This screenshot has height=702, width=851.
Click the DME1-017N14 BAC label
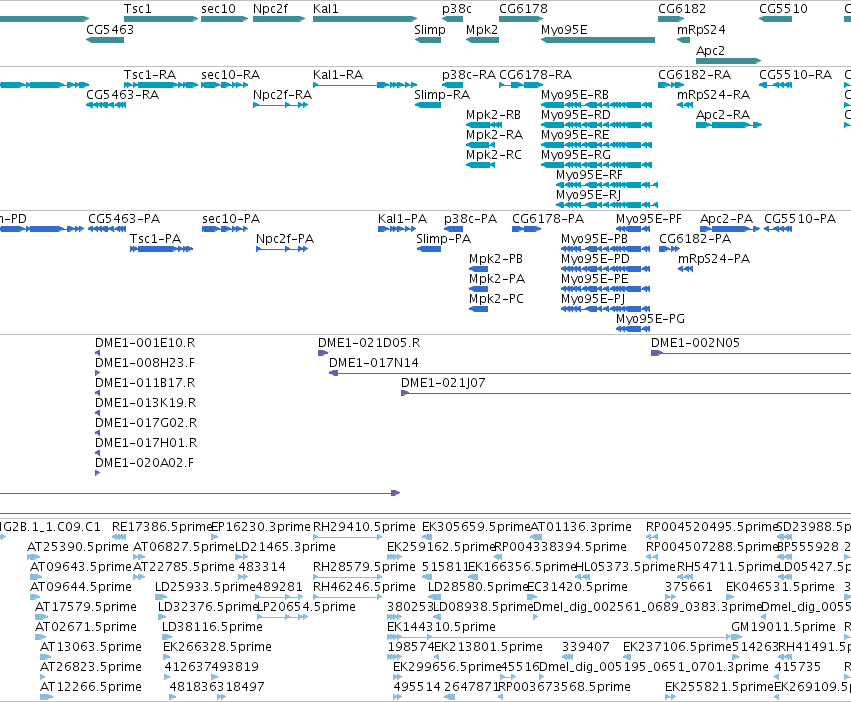[374, 363]
